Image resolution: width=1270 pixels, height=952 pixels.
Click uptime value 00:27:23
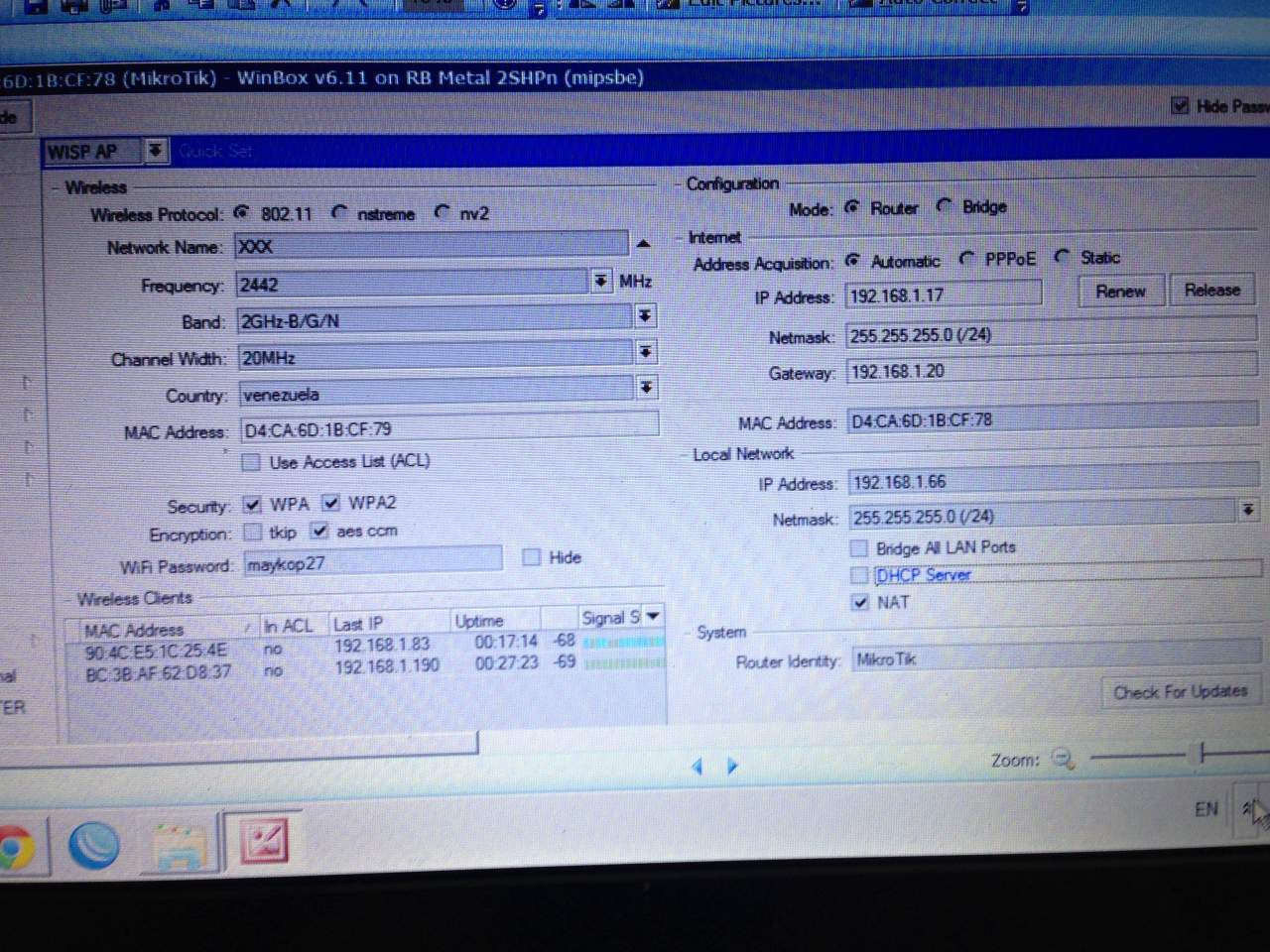click(x=506, y=662)
